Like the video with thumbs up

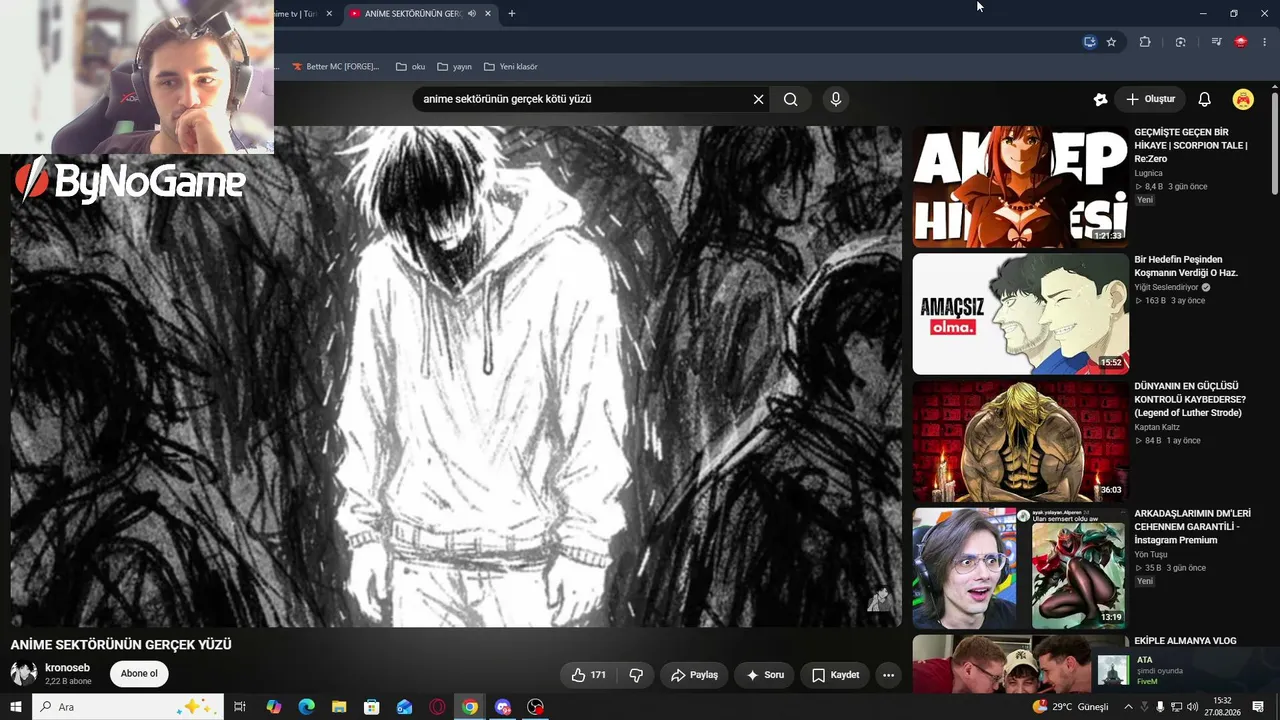click(589, 675)
